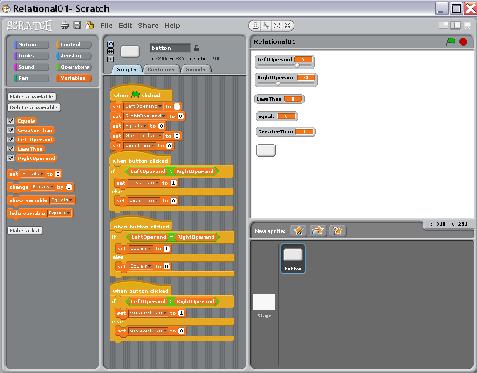477x373 pixels.
Task: Click the Make a variable button
Action: (x=32, y=97)
